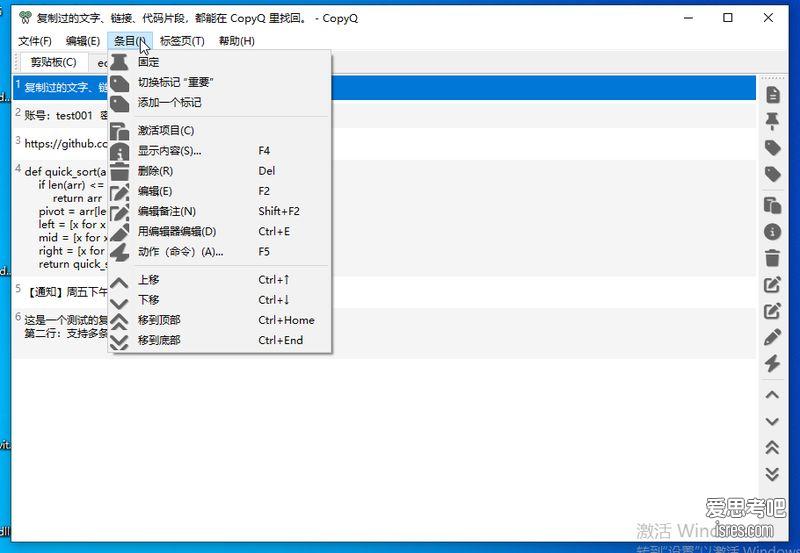This screenshot has width=800, height=553.
Task: Click the CopyQ app icon in title bar
Action: (25, 18)
